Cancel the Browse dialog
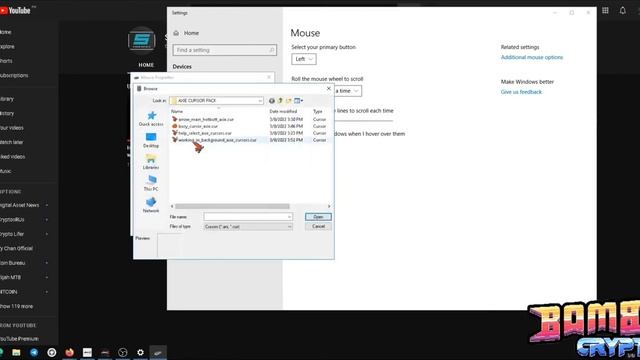 (318, 226)
